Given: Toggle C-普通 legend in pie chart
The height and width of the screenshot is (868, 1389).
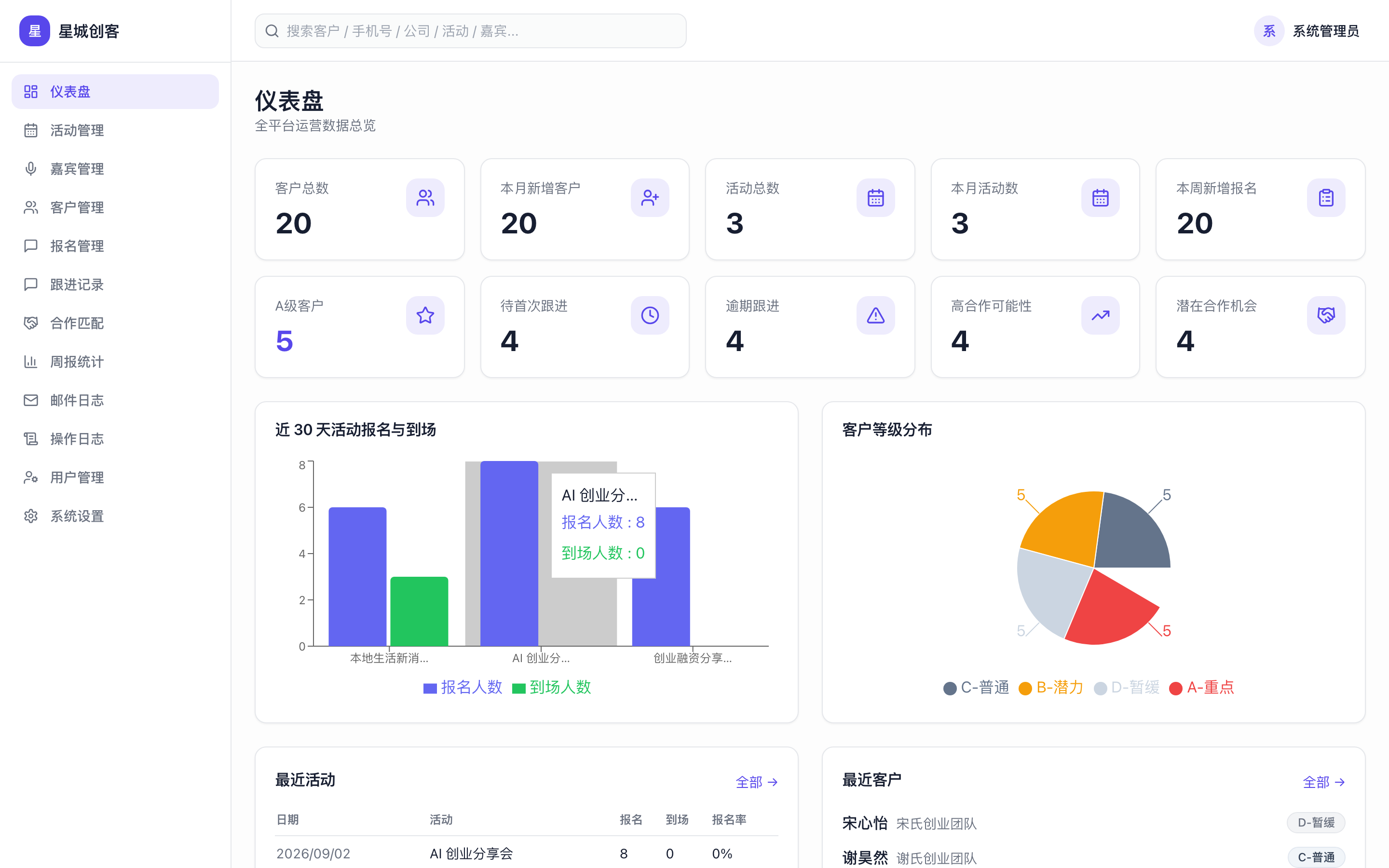Looking at the screenshot, I should tap(976, 687).
